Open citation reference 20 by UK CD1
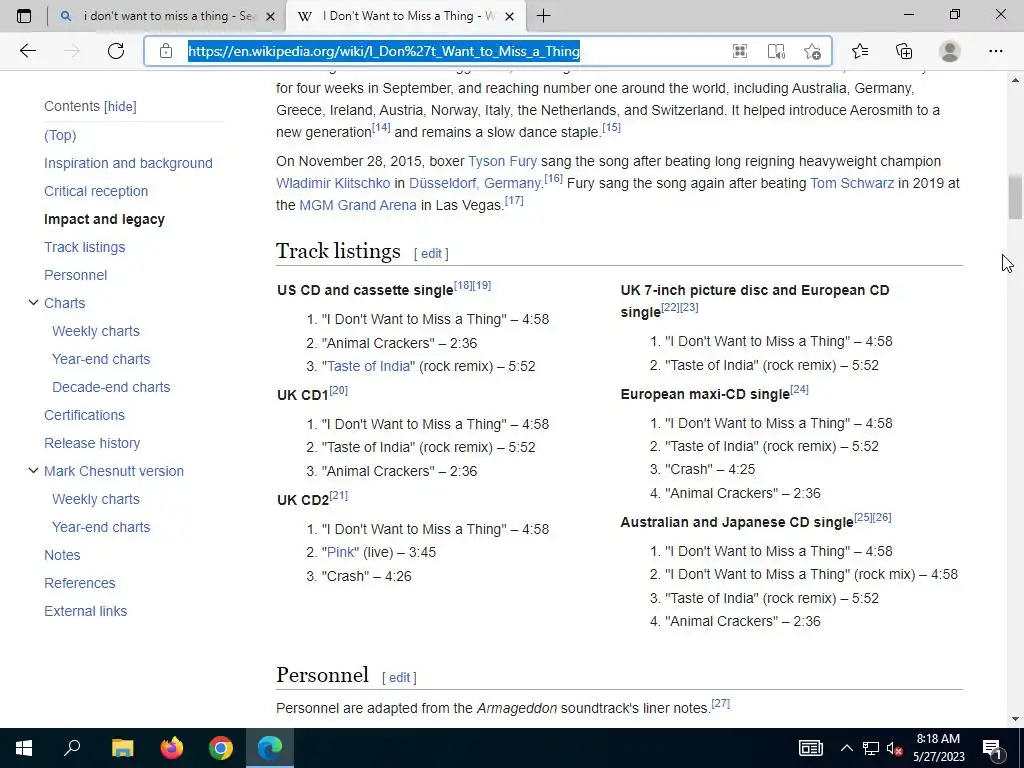The width and height of the screenshot is (1024, 768). [x=338, y=391]
